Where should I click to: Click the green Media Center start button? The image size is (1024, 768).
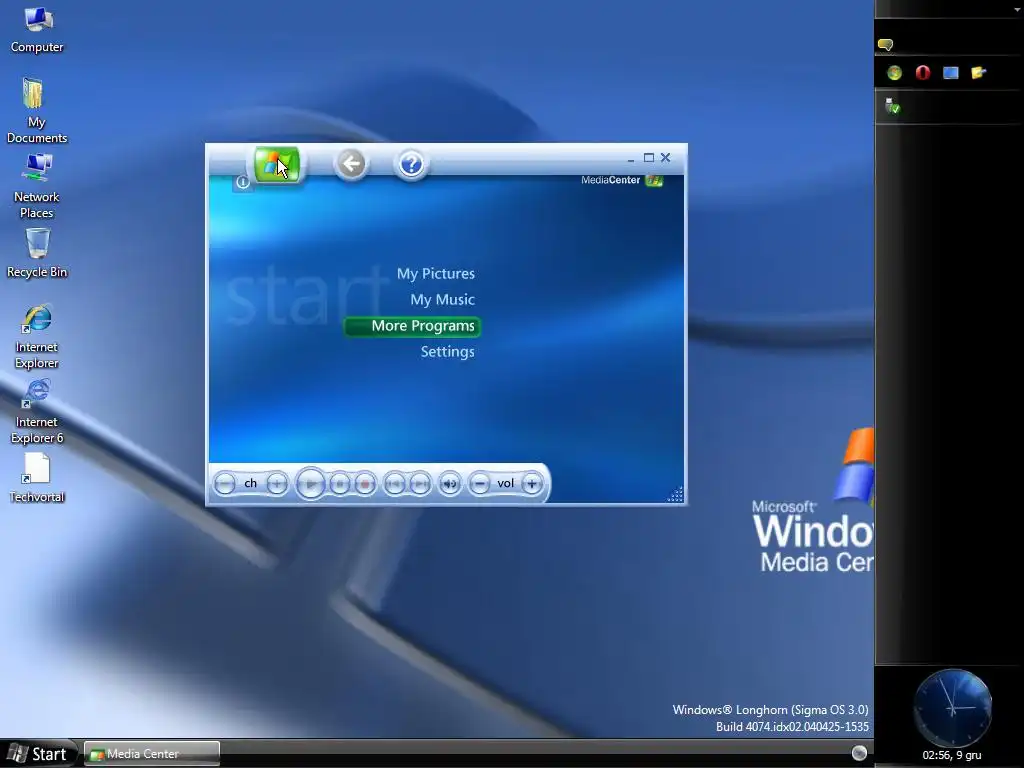(277, 164)
